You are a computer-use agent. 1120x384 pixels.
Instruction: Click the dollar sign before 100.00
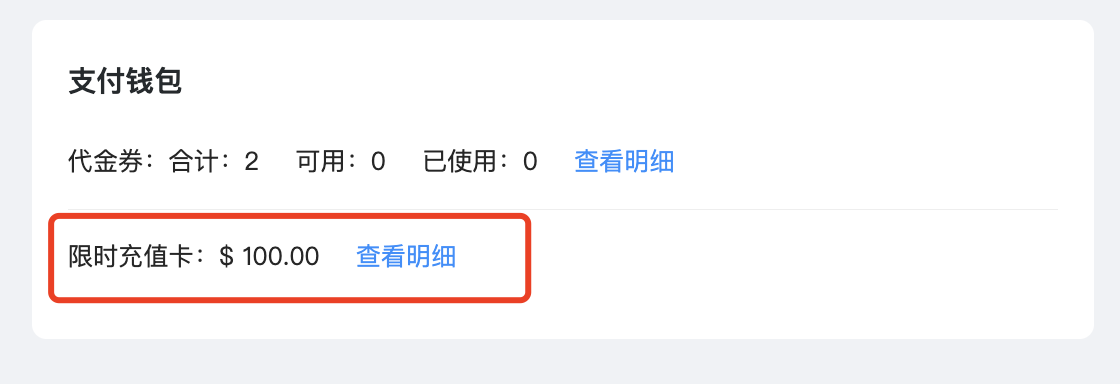[x=226, y=256]
